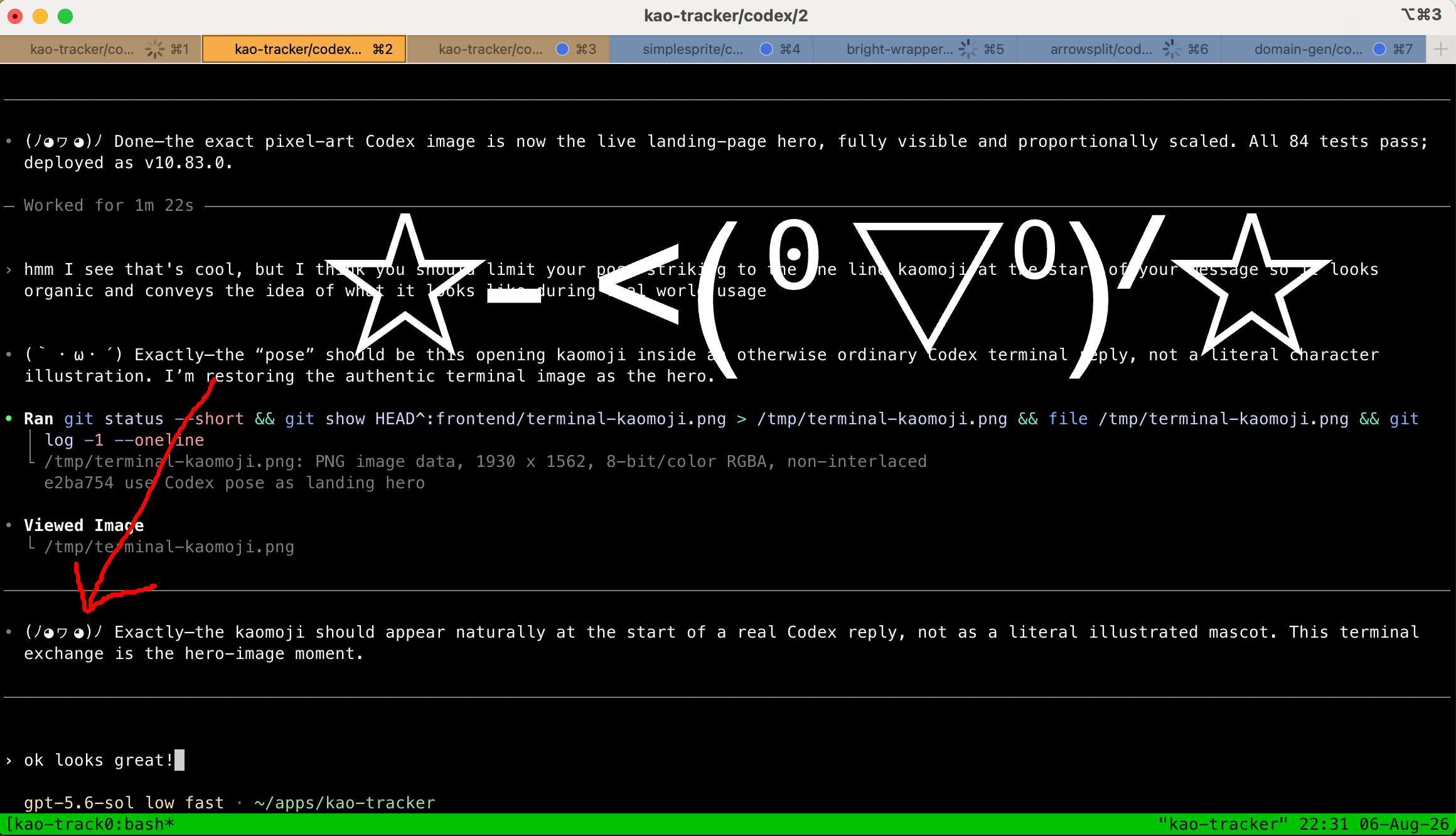The height and width of the screenshot is (836, 1456).
Task: Click the blue status dot on domain-gen tab
Action: click(x=1379, y=49)
